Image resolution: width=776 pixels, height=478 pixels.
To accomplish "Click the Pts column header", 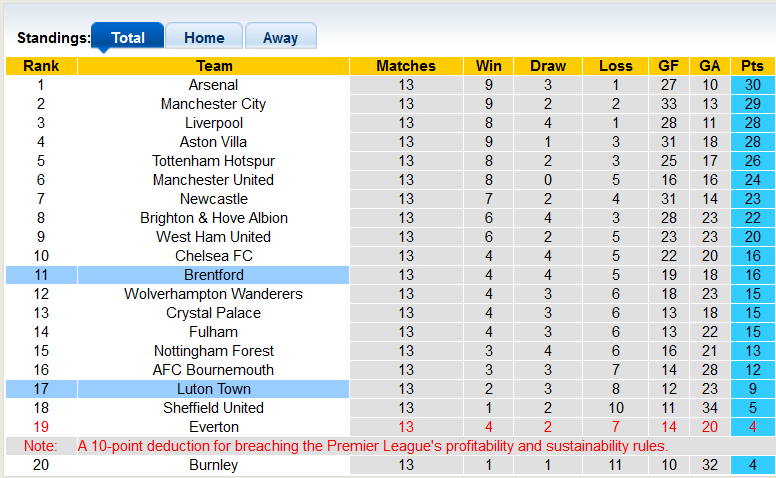I will [752, 66].
